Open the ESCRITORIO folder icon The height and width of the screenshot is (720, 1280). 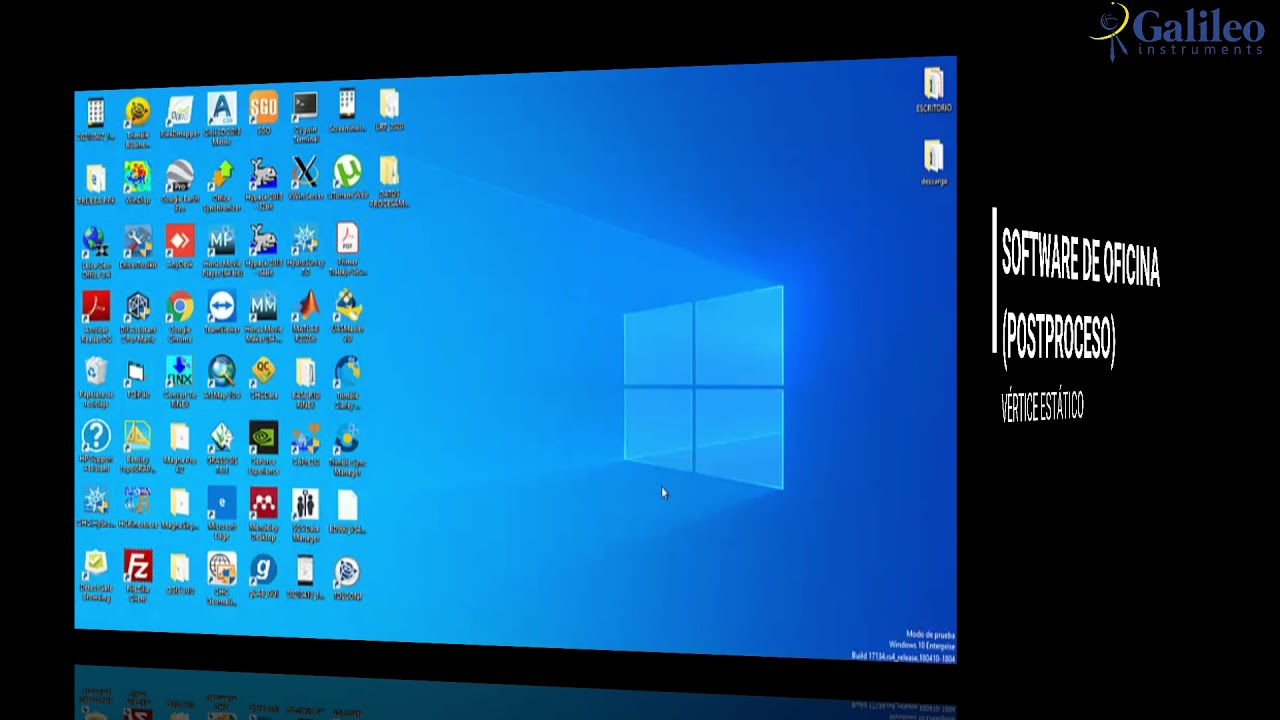[x=933, y=89]
